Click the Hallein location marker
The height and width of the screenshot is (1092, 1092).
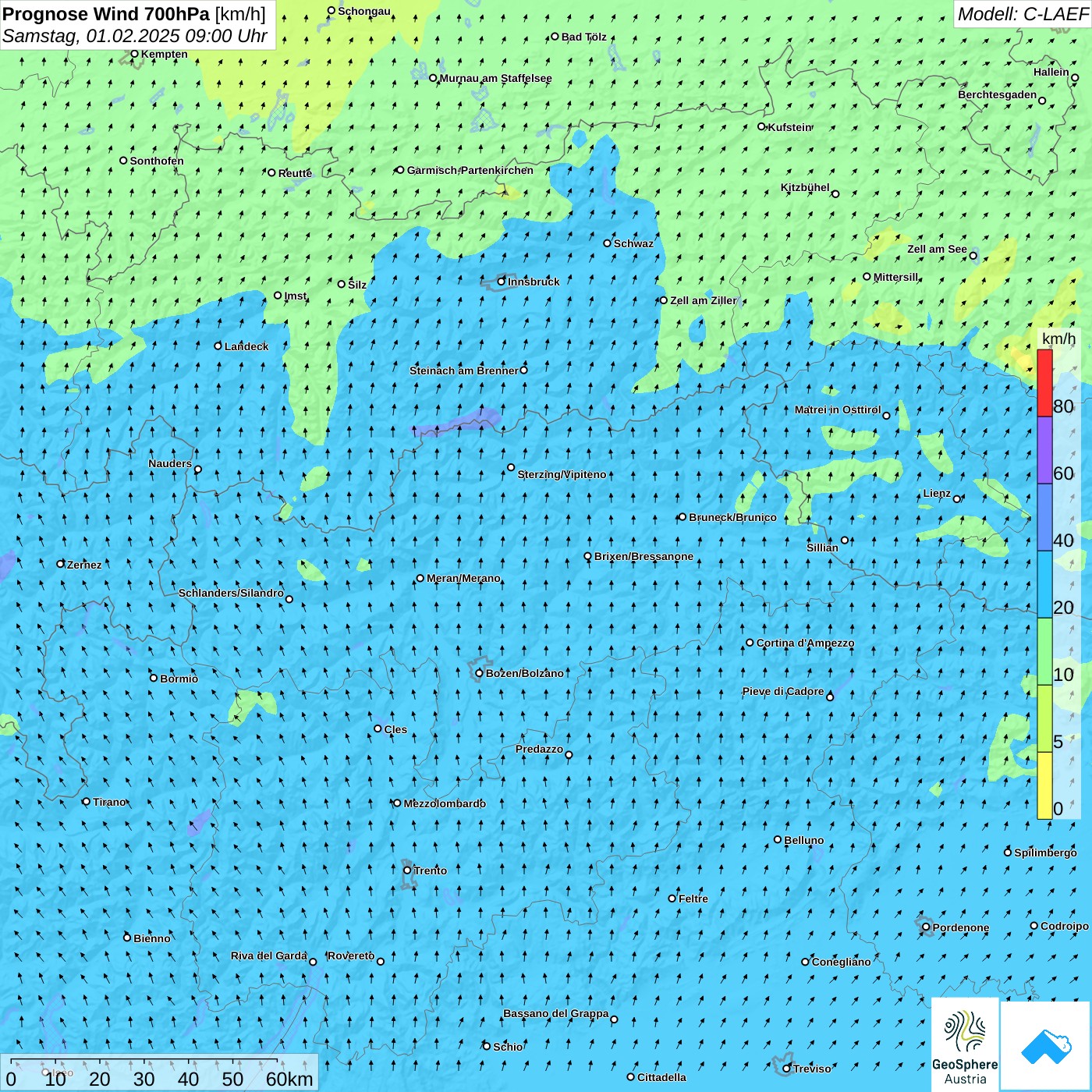coord(1075,78)
